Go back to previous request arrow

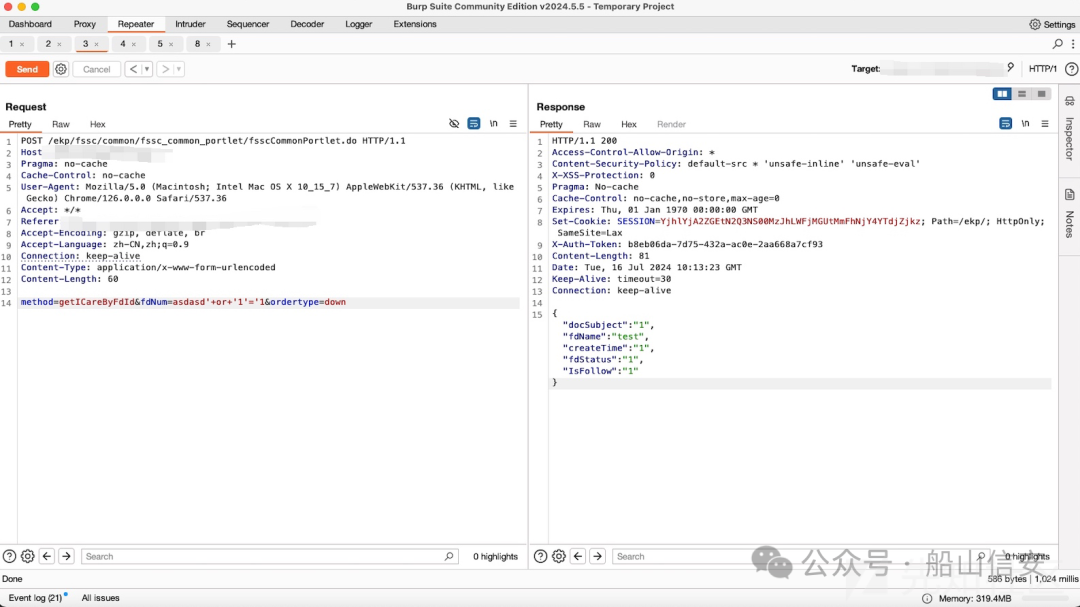134,69
